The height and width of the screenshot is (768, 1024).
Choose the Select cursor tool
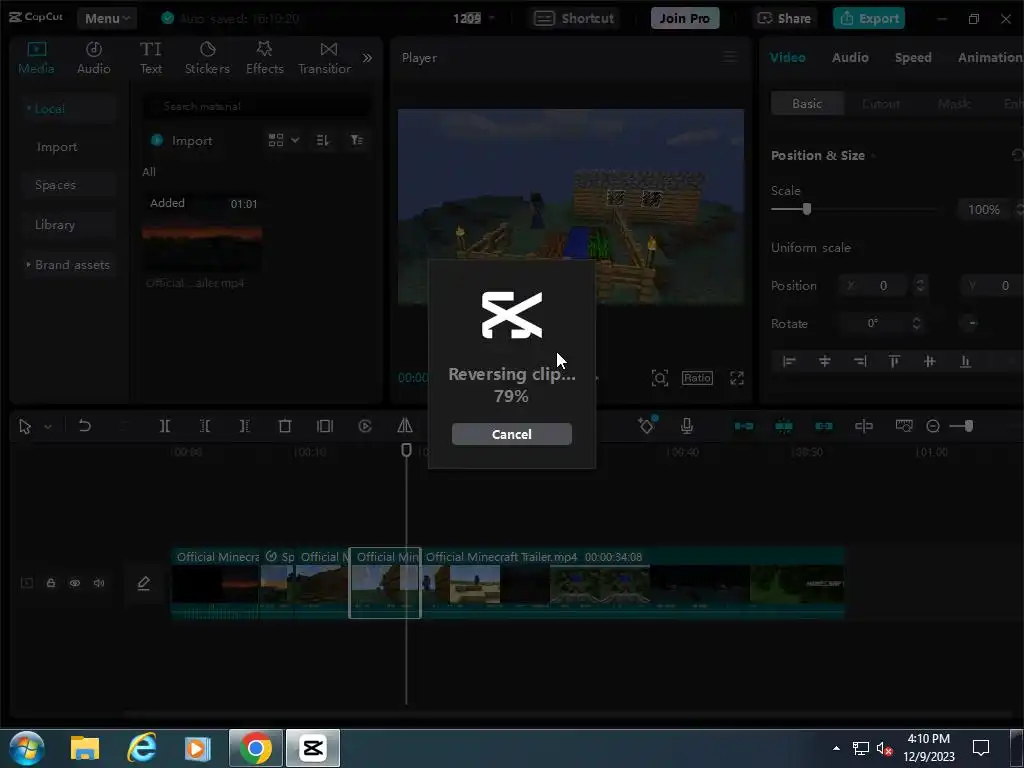(x=25, y=426)
